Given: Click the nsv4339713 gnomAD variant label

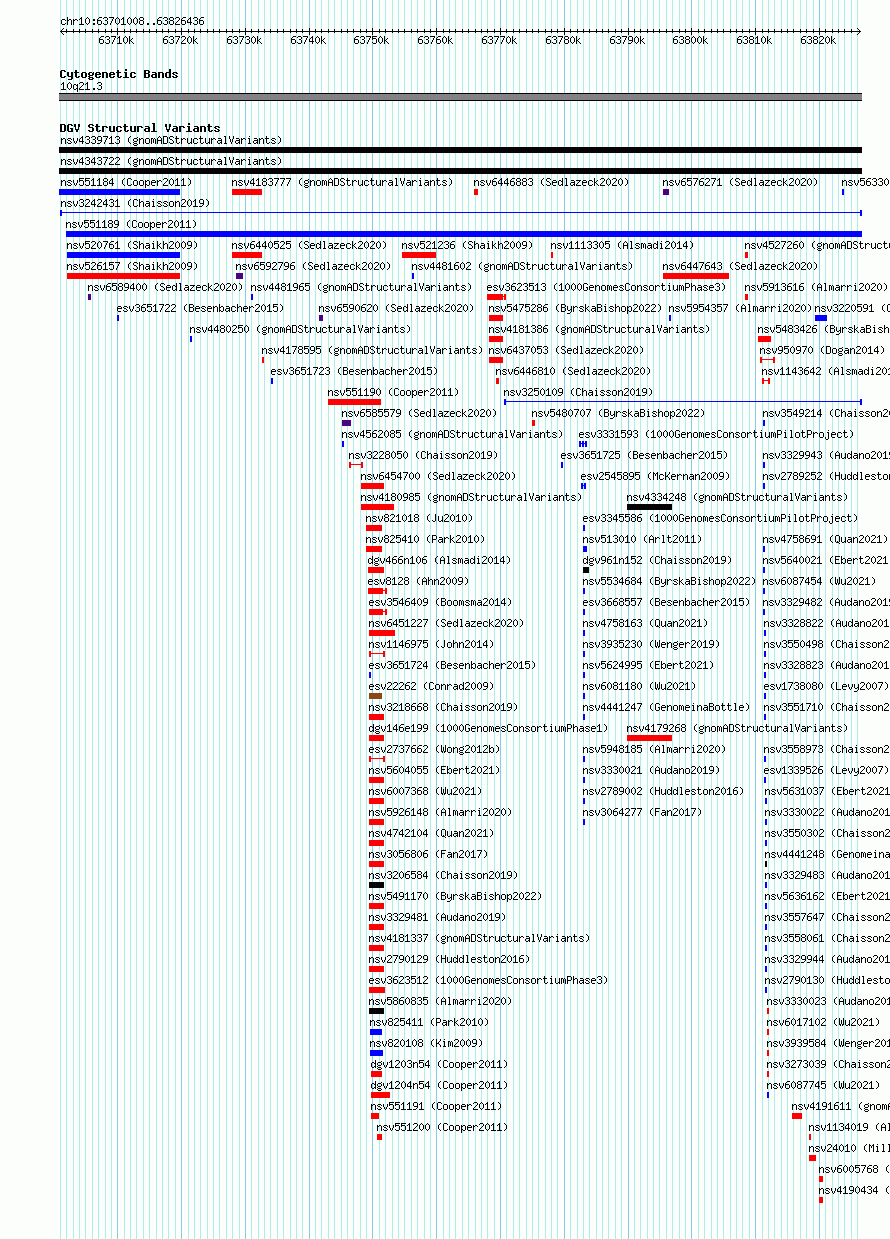Looking at the screenshot, I should coord(171,140).
